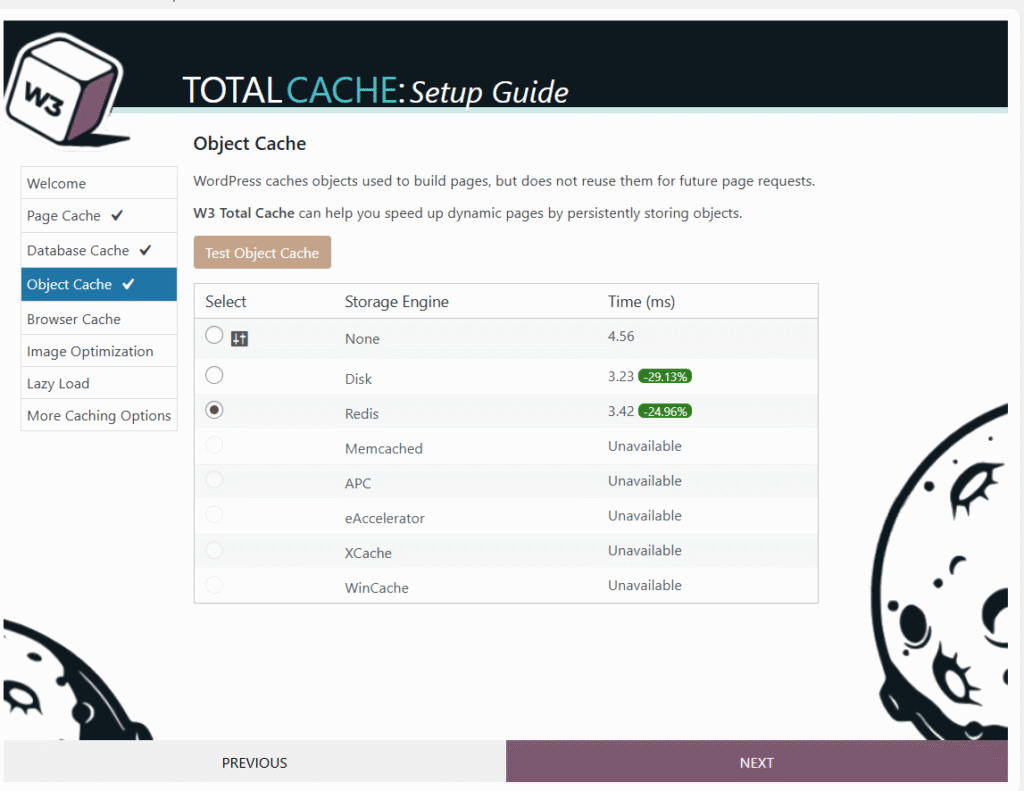
Task: Jump to the Browser Cache step
Action: (99, 319)
